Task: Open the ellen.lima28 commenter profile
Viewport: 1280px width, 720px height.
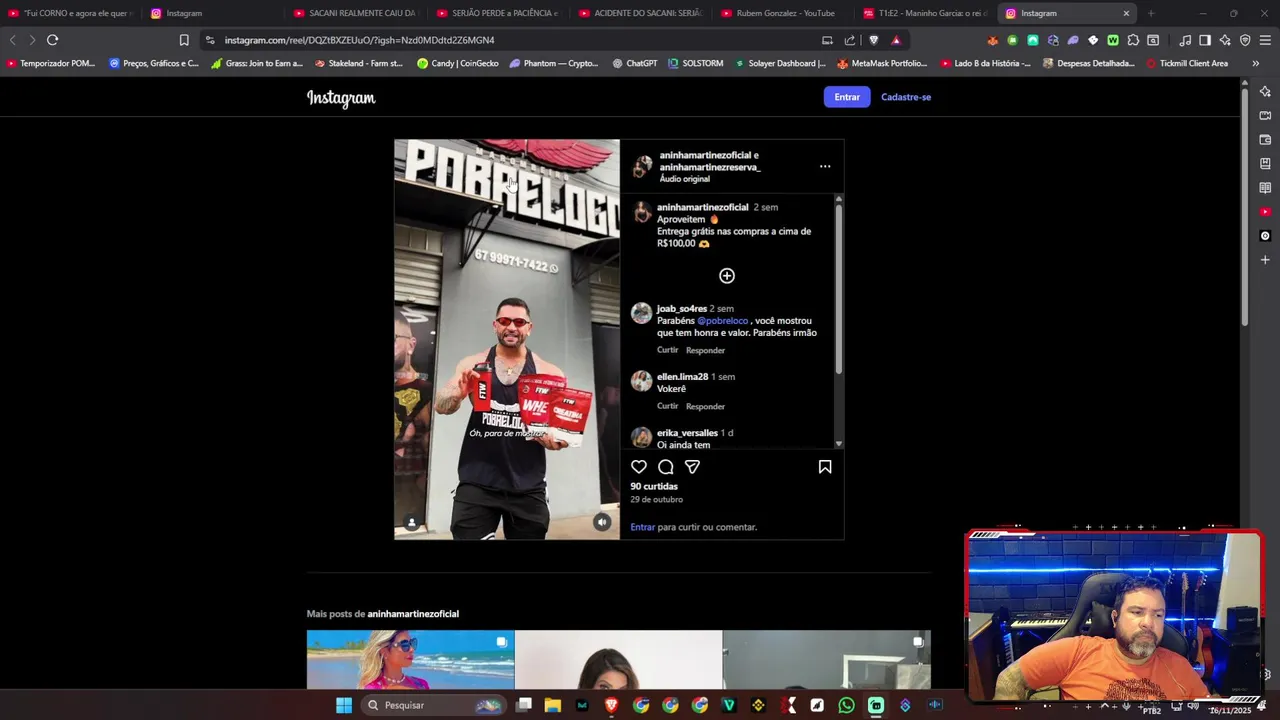Action: 682,377
